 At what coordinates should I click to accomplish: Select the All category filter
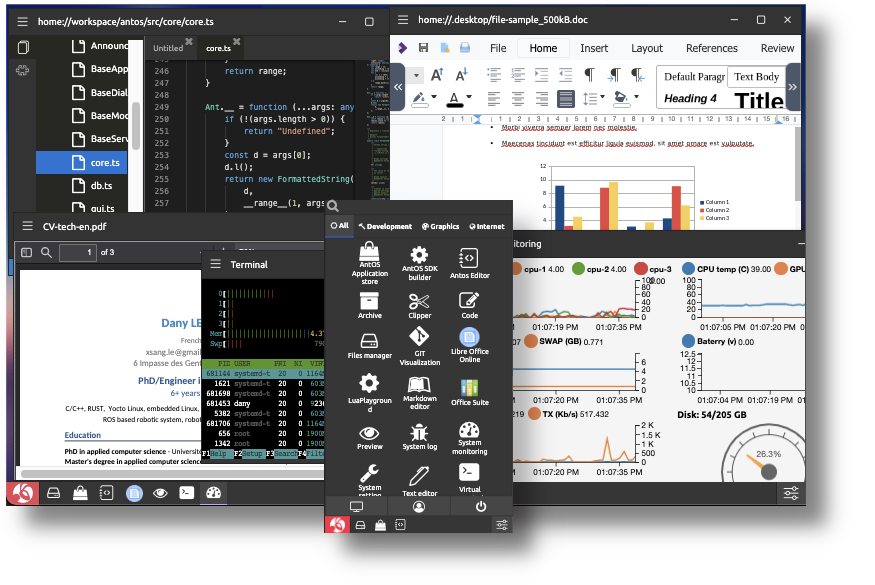pyautogui.click(x=340, y=226)
